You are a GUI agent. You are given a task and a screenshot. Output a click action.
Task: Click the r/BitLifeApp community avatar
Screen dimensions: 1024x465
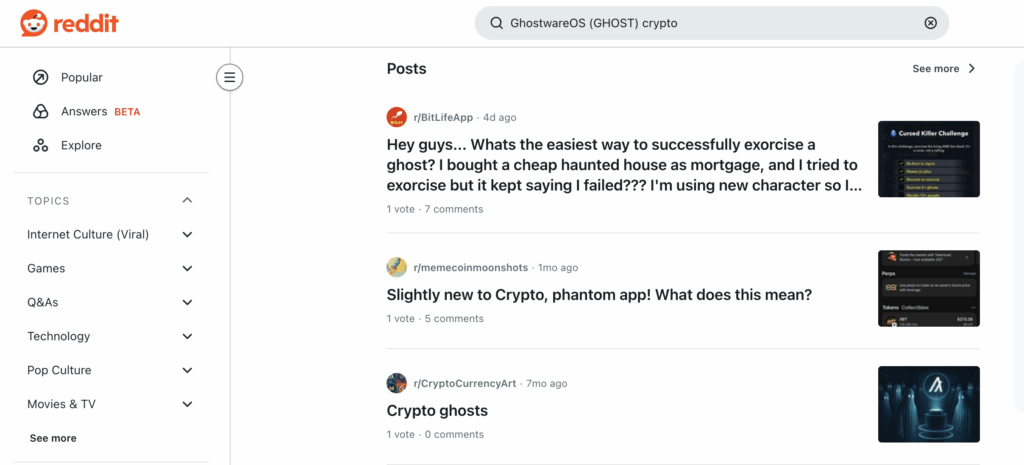(x=397, y=117)
